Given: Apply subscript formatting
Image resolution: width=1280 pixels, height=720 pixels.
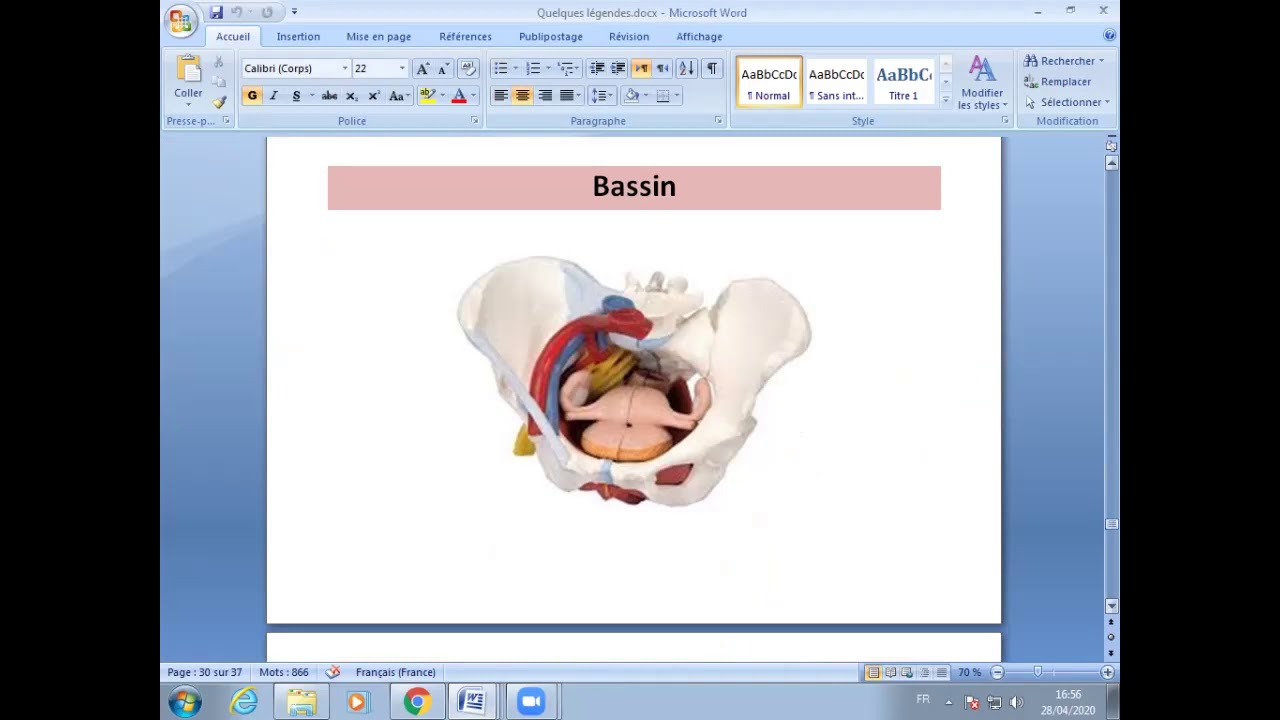Looking at the screenshot, I should click(351, 96).
